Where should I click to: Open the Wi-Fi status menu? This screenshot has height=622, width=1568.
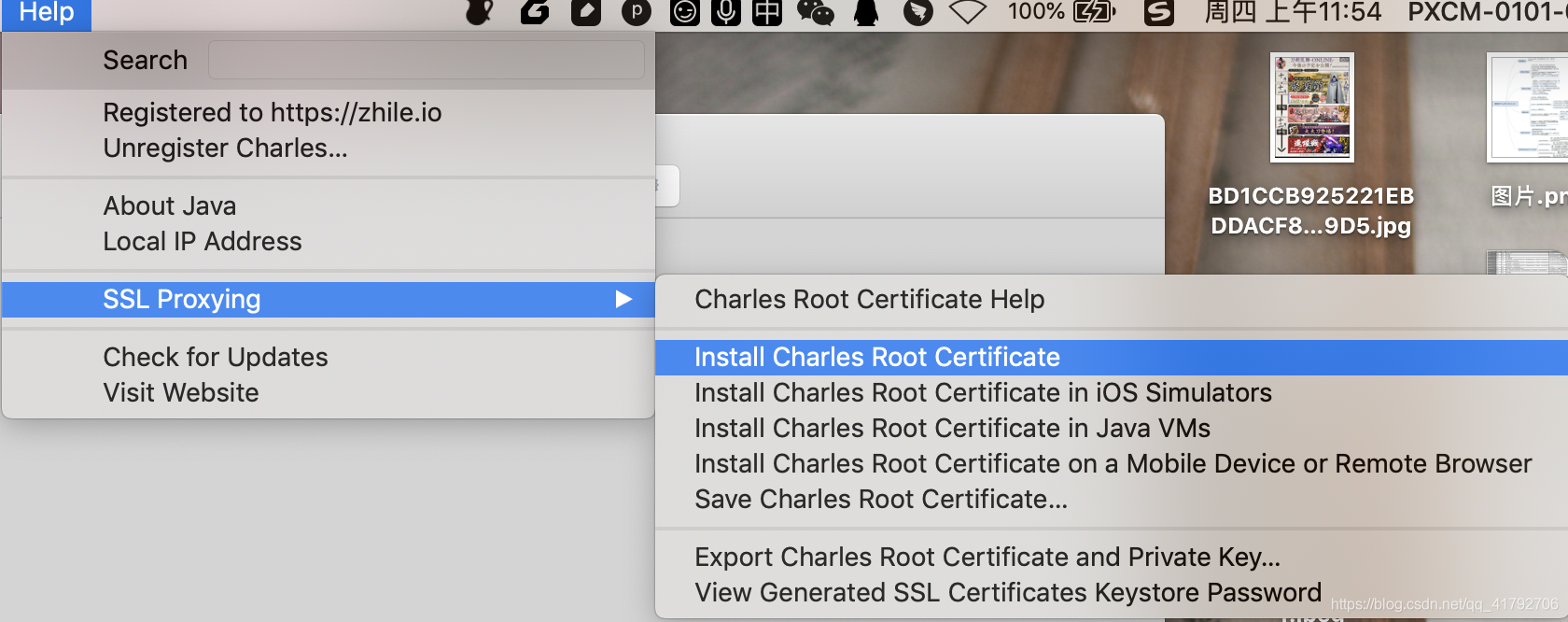[968, 12]
